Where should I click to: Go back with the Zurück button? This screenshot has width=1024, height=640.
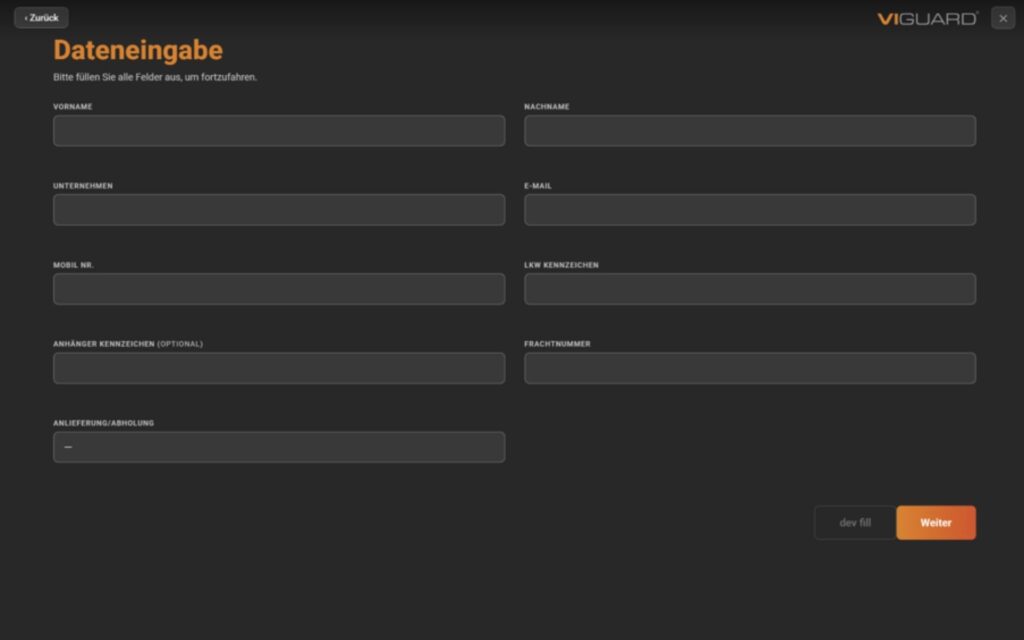pyautogui.click(x=41, y=18)
